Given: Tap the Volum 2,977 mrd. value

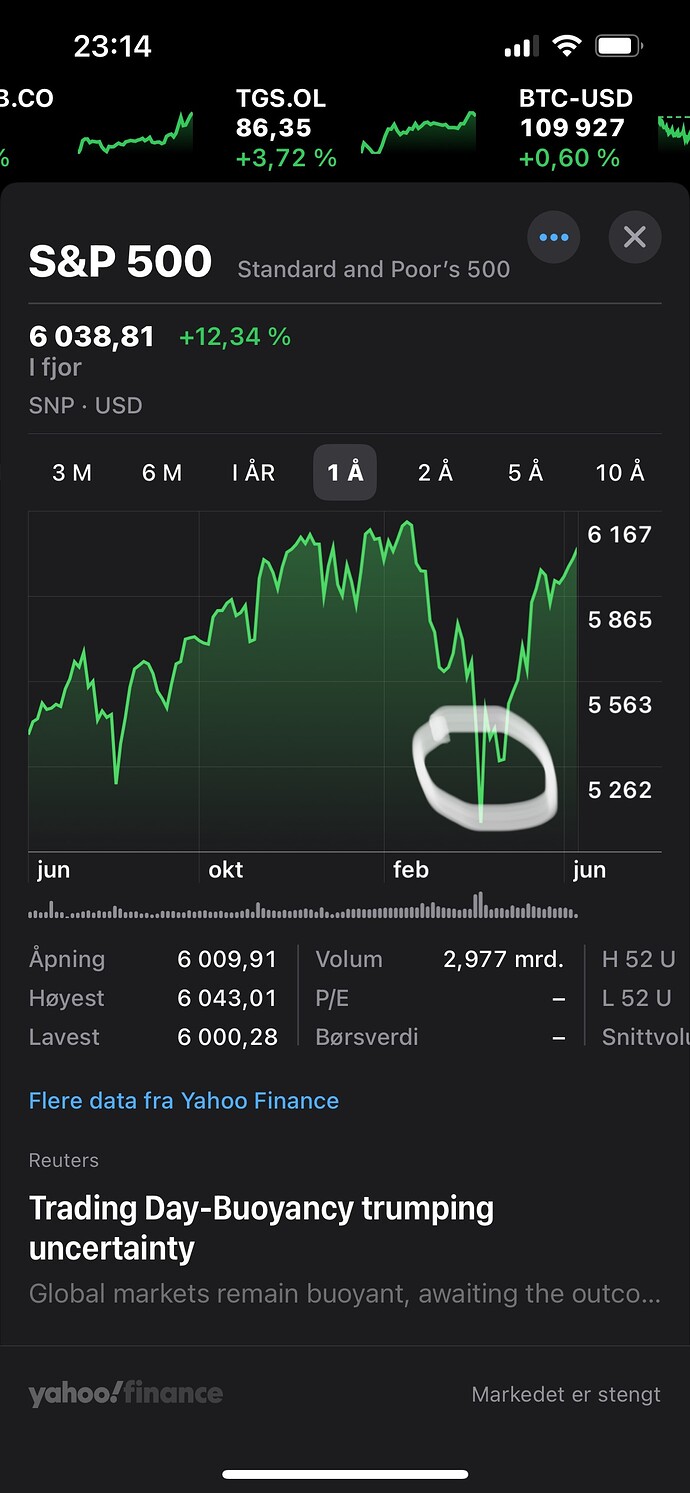Looking at the screenshot, I should [x=503, y=959].
